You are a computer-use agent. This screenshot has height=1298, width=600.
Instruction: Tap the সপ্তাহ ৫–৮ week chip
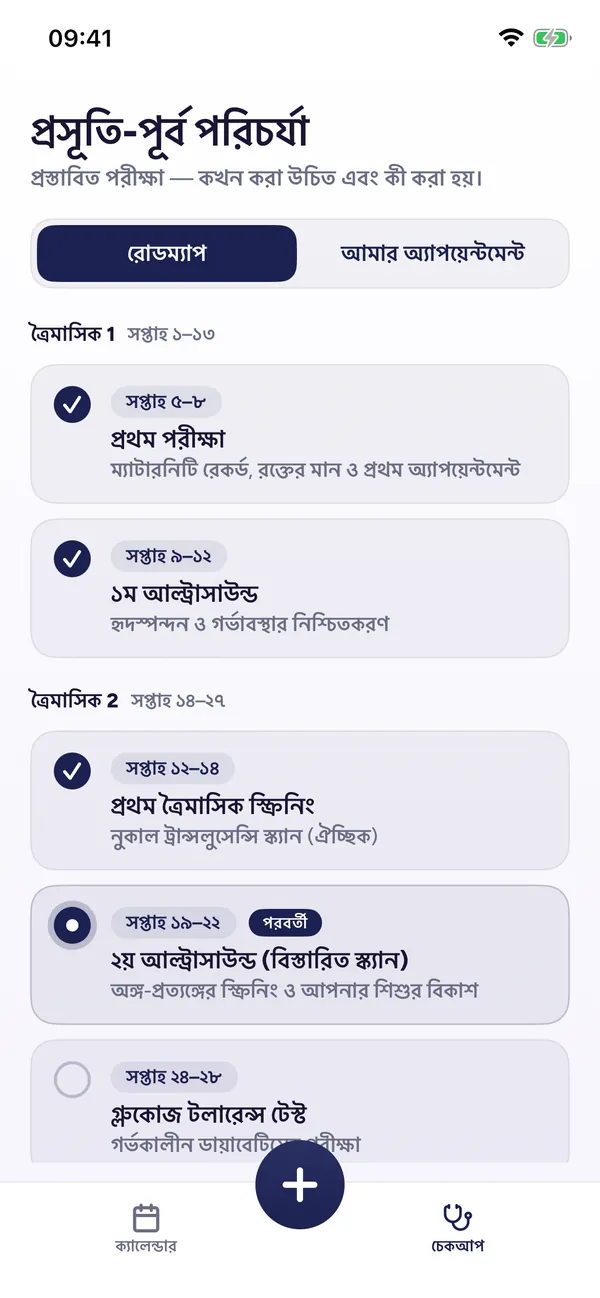pyautogui.click(x=166, y=402)
